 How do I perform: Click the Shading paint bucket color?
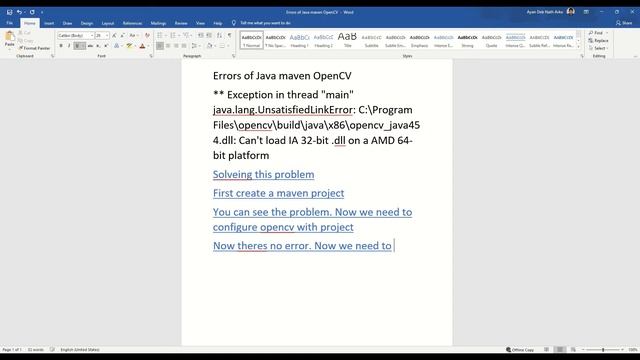(x=209, y=46)
